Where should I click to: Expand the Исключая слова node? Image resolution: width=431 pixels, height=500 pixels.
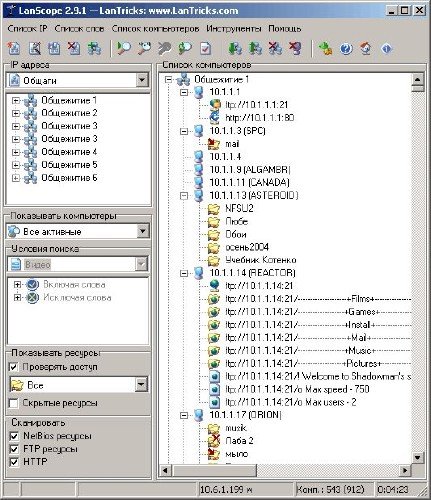17,297
